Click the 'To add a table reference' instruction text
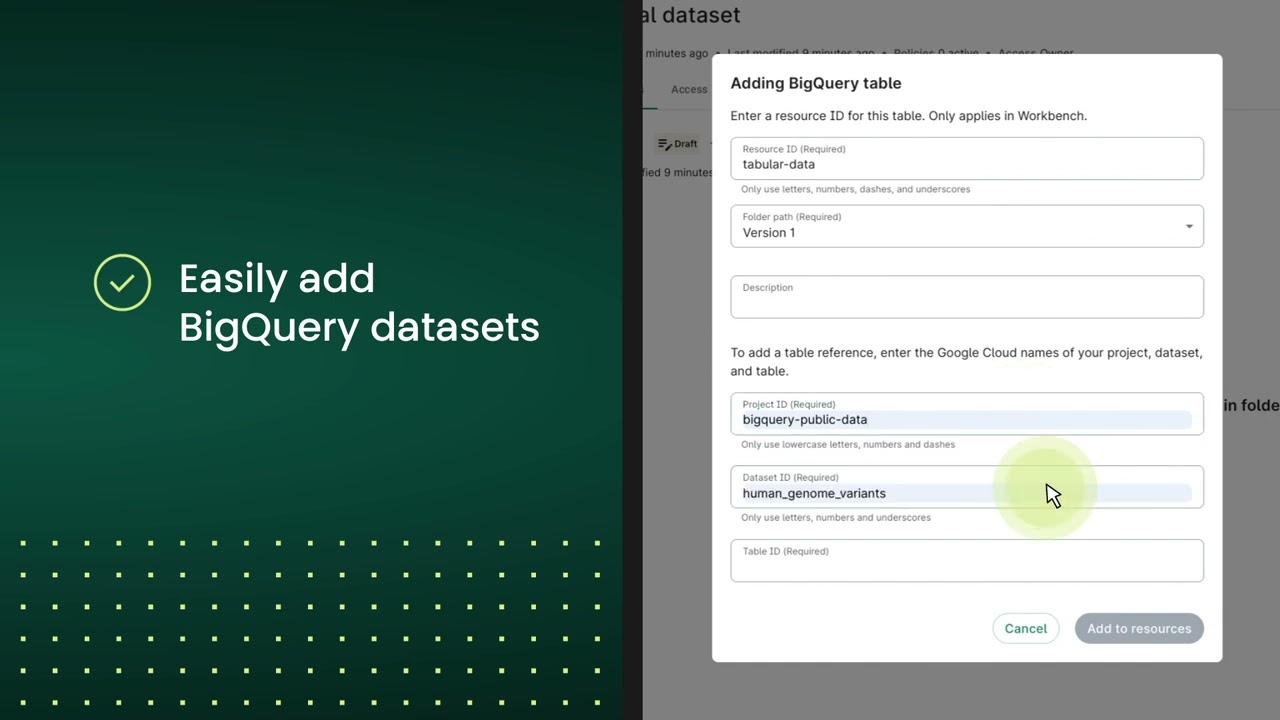Image resolution: width=1280 pixels, height=720 pixels. (x=967, y=362)
